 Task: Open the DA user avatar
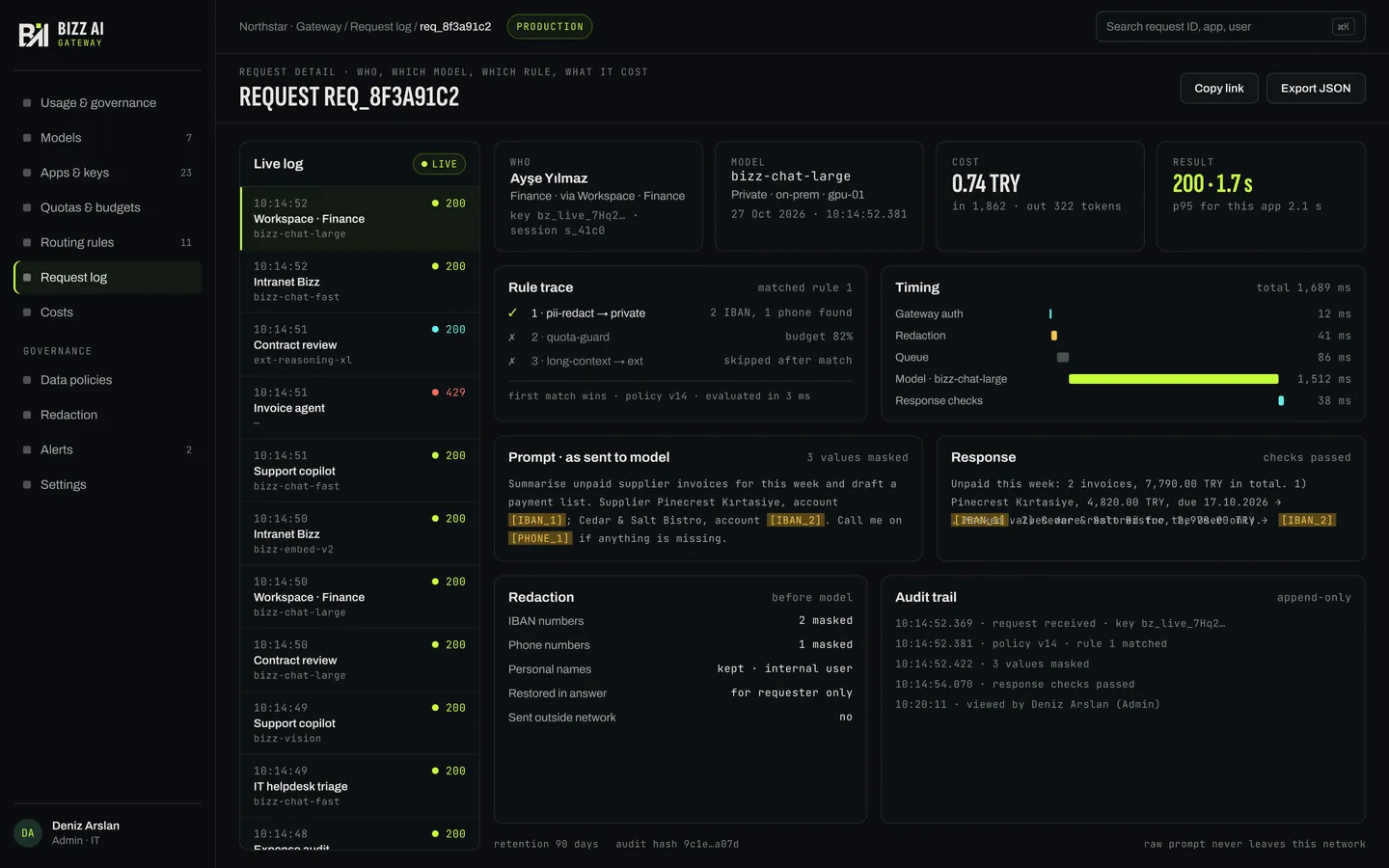[x=27, y=833]
